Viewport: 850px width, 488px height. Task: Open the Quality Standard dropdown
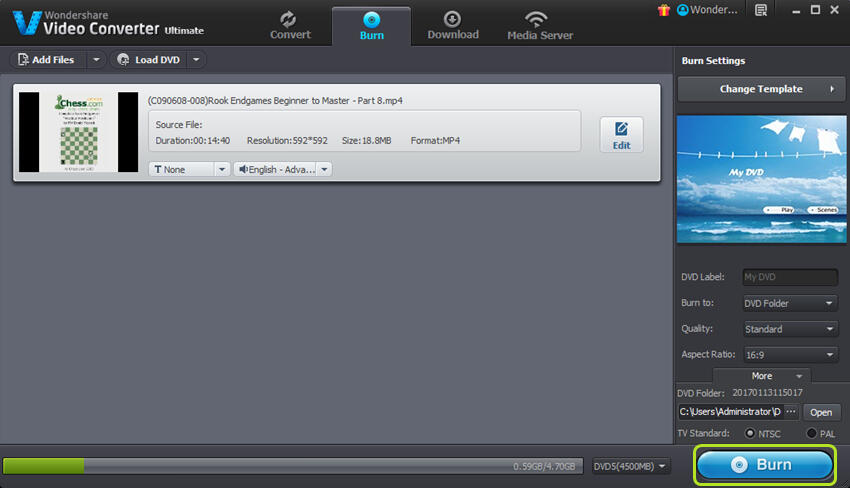tap(790, 329)
